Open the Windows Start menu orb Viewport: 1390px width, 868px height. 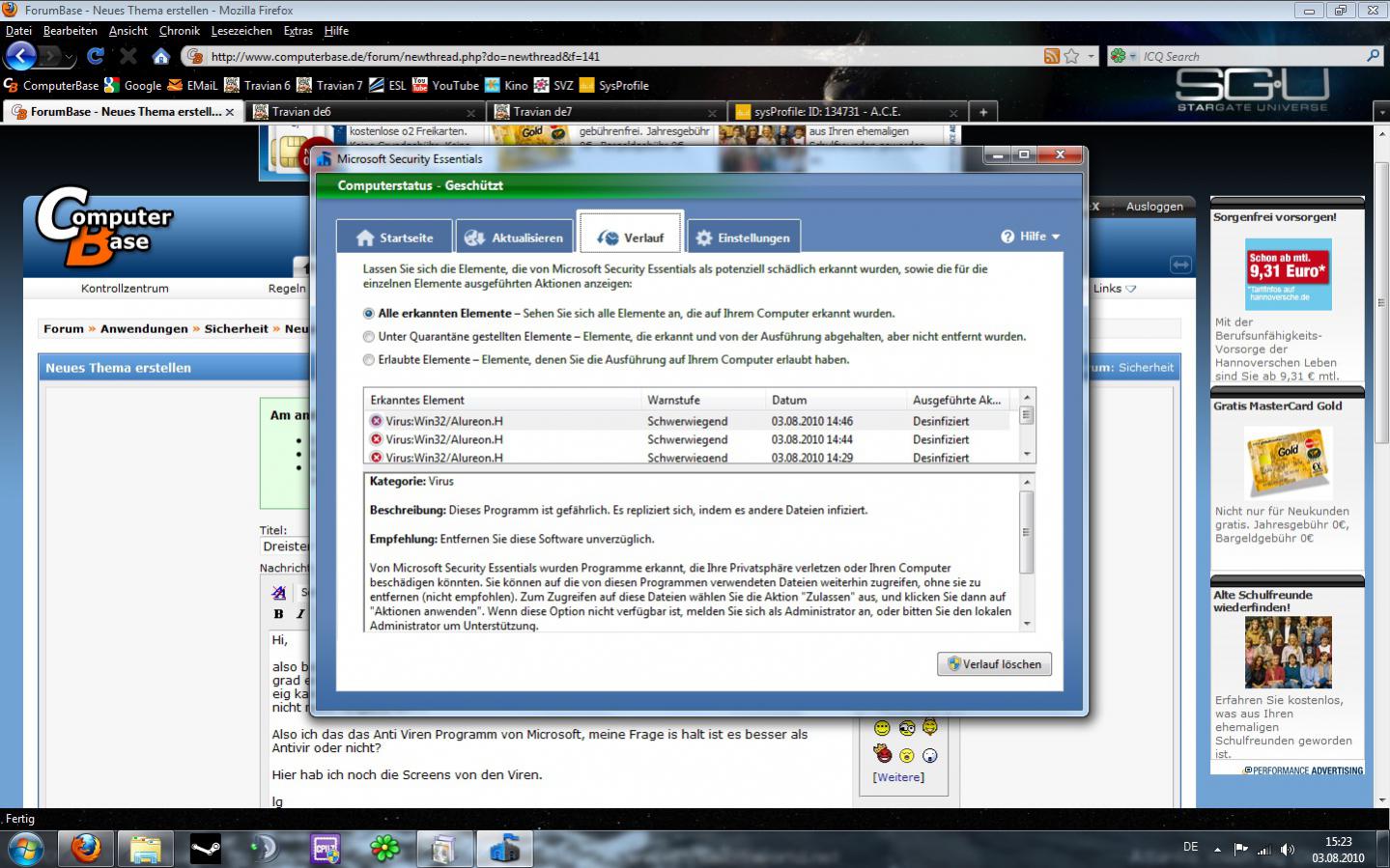tap(26, 850)
